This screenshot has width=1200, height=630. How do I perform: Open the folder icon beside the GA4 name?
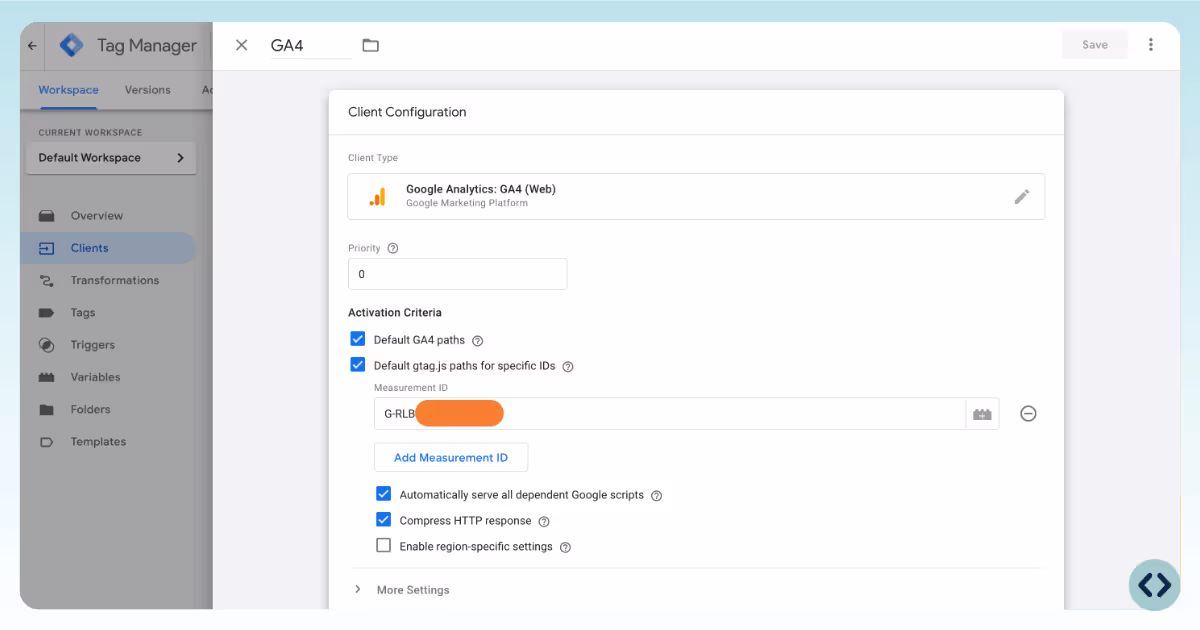click(x=371, y=45)
